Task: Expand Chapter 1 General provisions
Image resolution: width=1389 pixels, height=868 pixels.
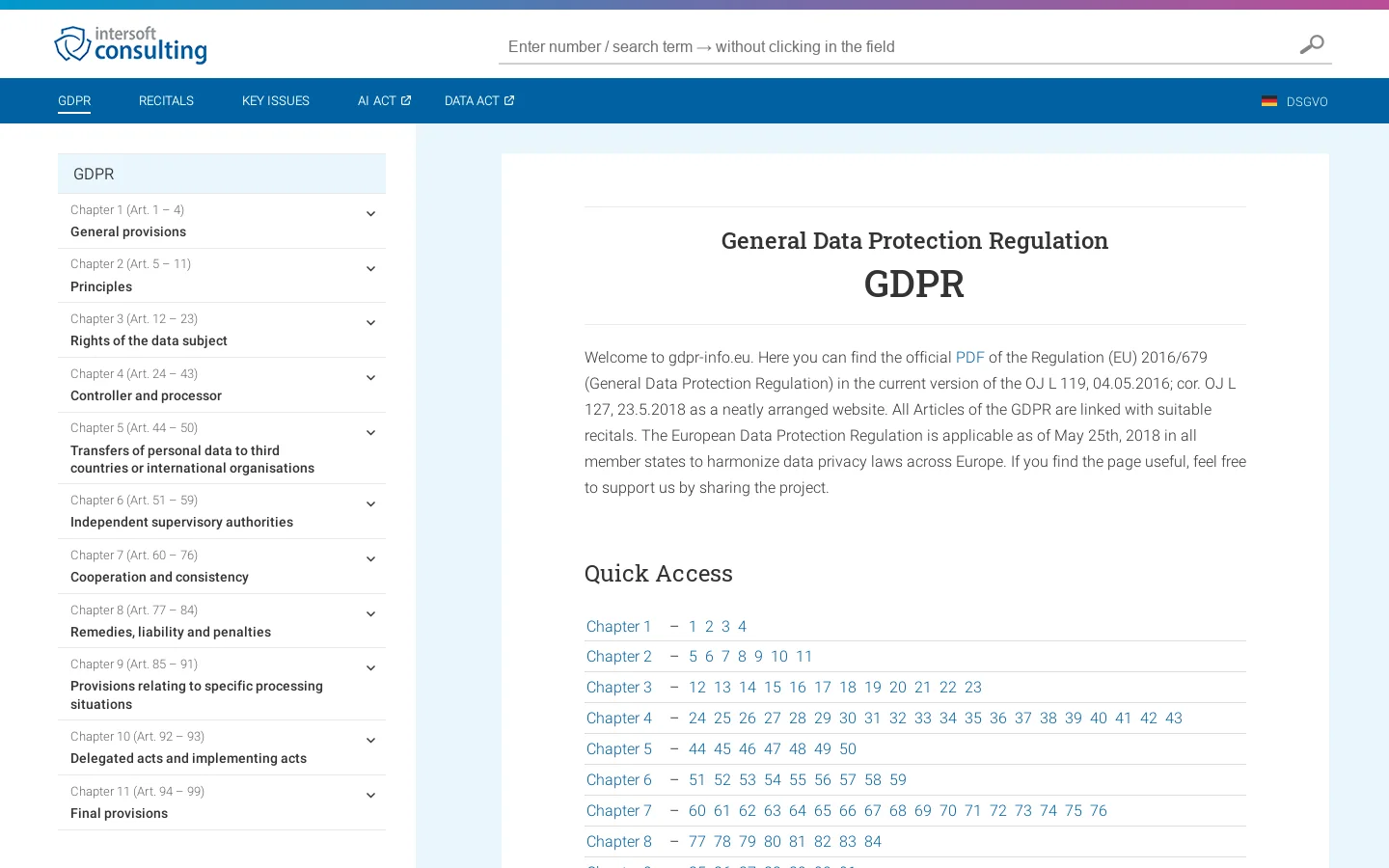Action: (x=370, y=214)
